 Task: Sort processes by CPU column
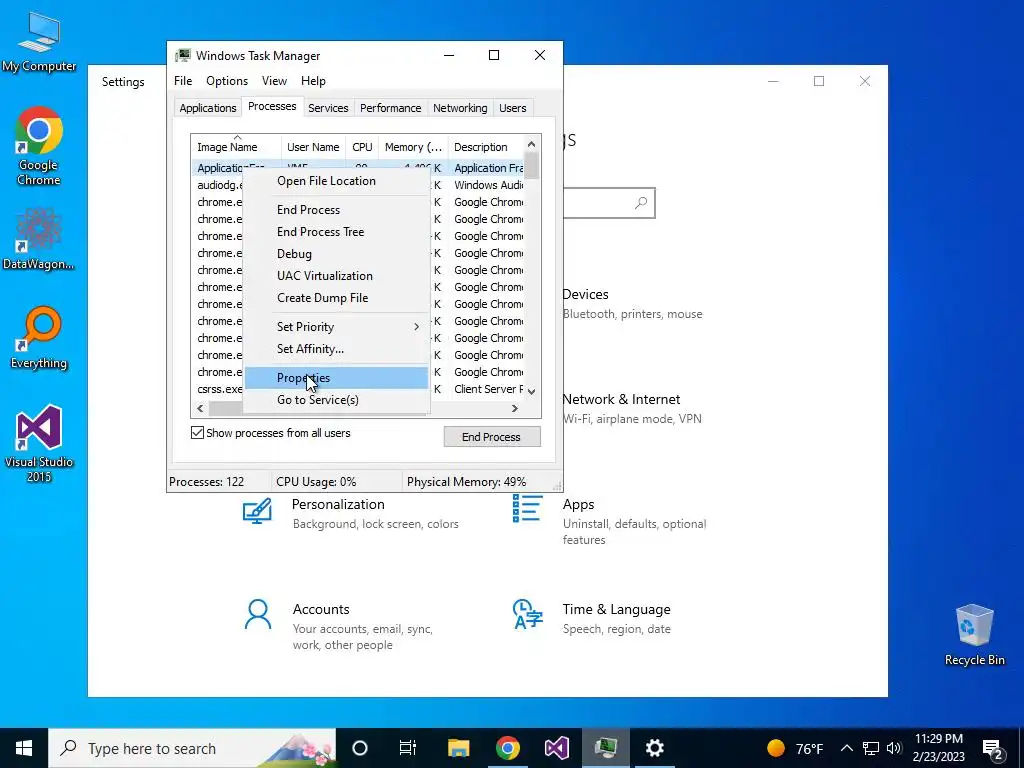point(362,147)
